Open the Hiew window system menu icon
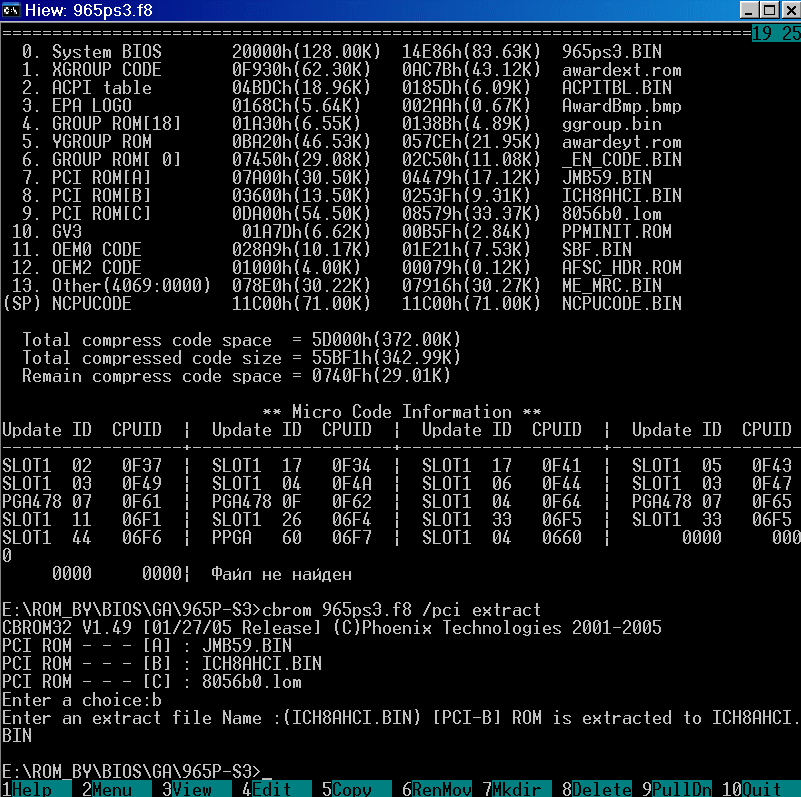Image resolution: width=801 pixels, height=797 pixels. tap(12, 11)
